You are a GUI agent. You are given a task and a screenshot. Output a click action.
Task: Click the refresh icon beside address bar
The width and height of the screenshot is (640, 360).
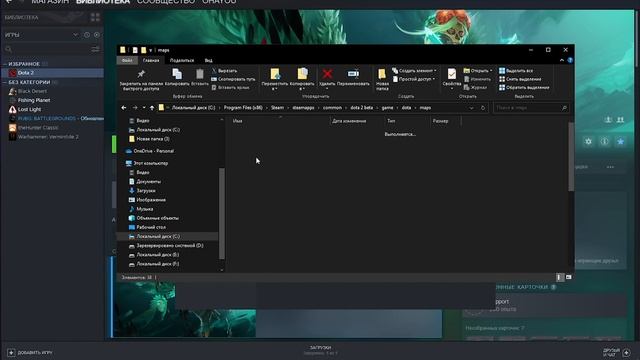(x=483, y=108)
